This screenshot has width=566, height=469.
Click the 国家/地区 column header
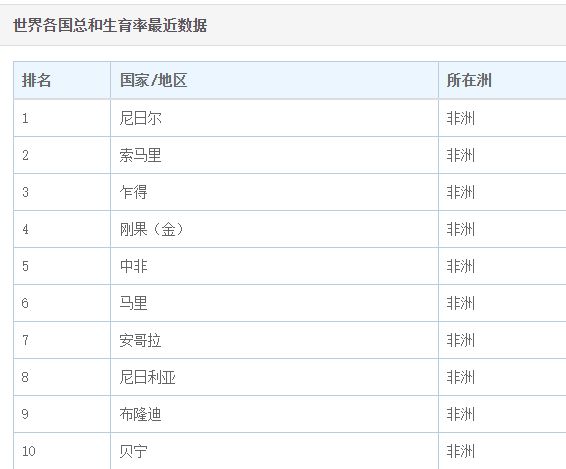point(274,80)
